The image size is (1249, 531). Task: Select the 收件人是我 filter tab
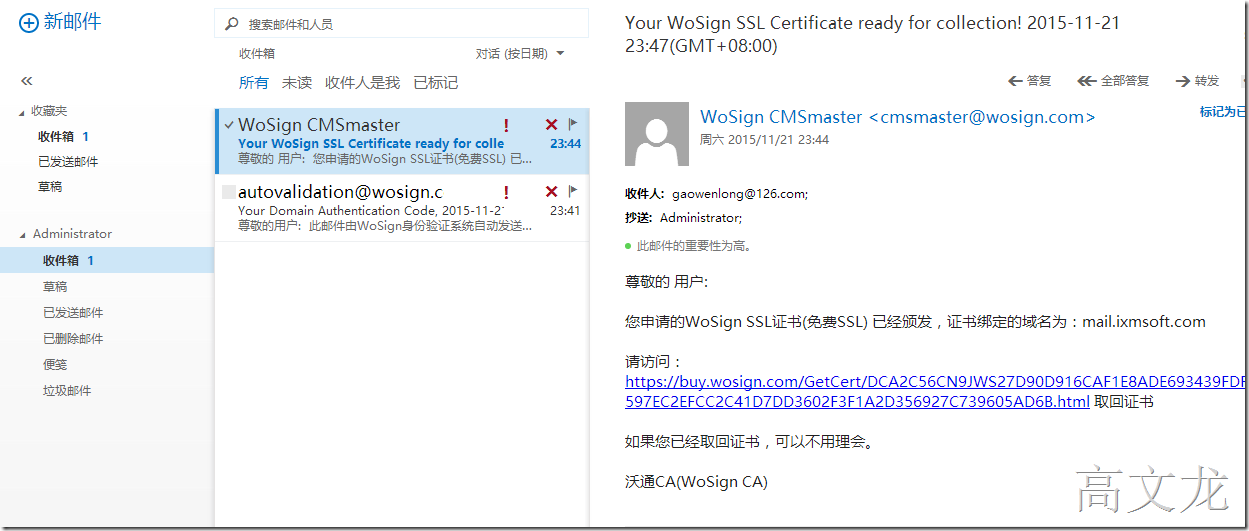[x=362, y=83]
